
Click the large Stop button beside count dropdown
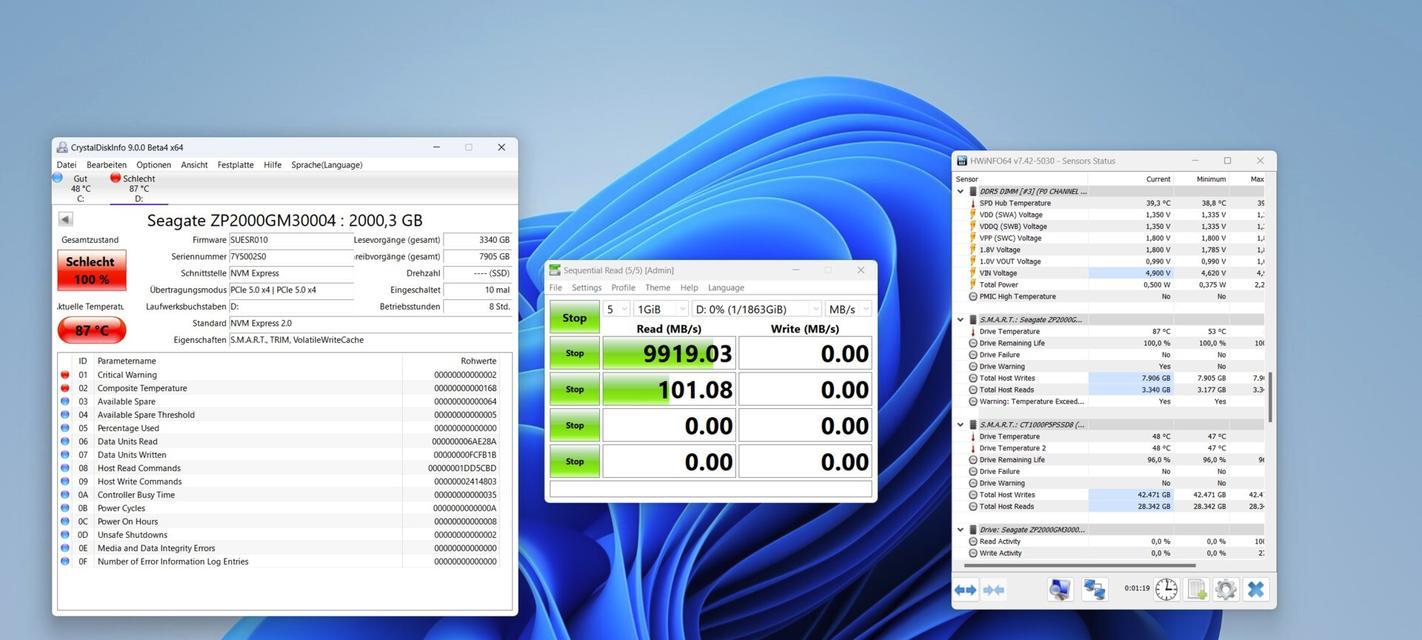pos(574,318)
